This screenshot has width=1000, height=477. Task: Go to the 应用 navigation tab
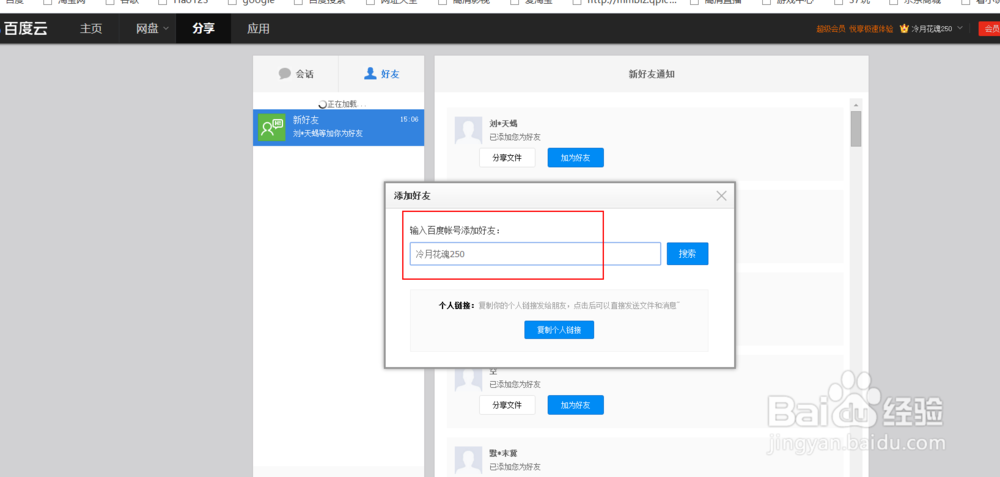tap(258, 29)
